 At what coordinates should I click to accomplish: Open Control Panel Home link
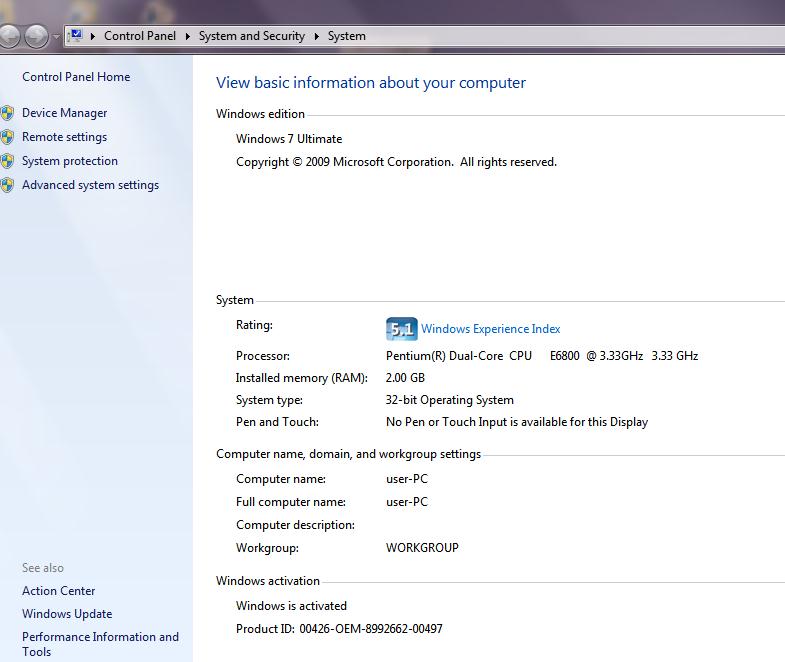(x=76, y=77)
